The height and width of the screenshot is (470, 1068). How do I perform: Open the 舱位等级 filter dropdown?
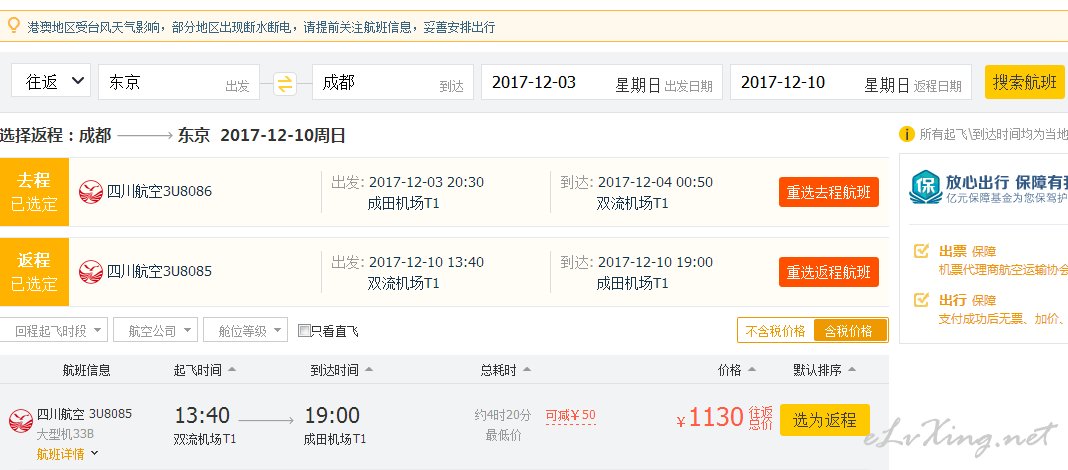click(245, 330)
